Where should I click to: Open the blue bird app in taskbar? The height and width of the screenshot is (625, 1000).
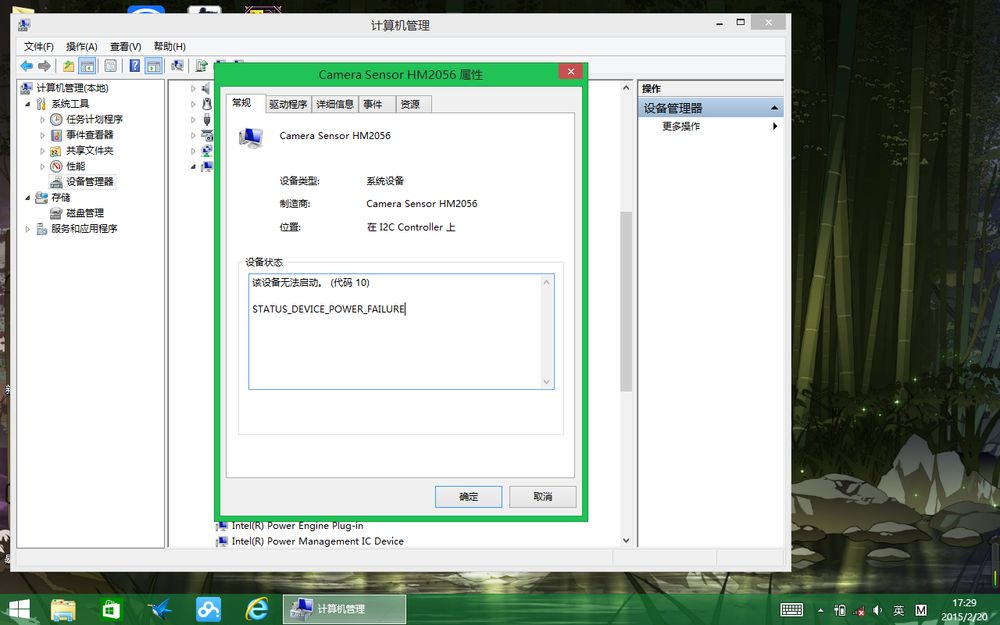[159, 610]
